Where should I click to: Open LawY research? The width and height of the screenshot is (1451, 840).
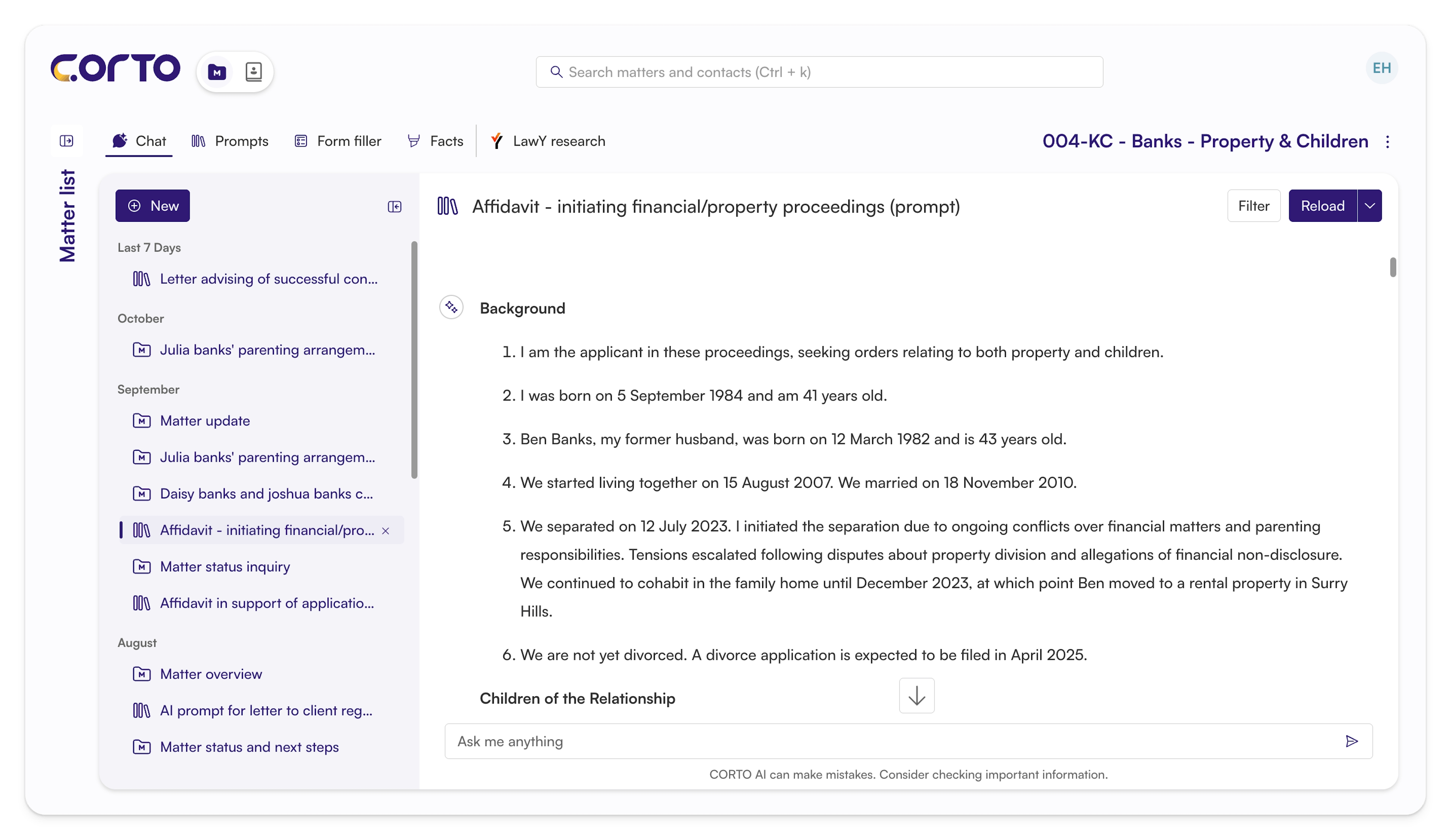pyautogui.click(x=548, y=141)
